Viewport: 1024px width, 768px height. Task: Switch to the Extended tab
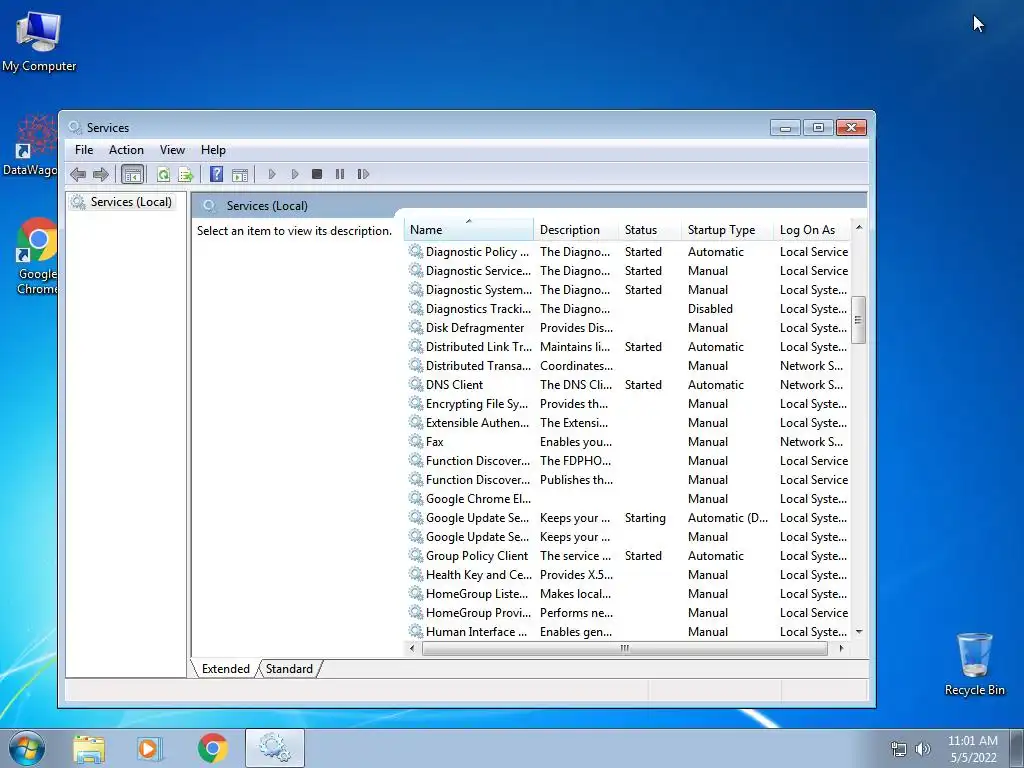click(x=225, y=669)
